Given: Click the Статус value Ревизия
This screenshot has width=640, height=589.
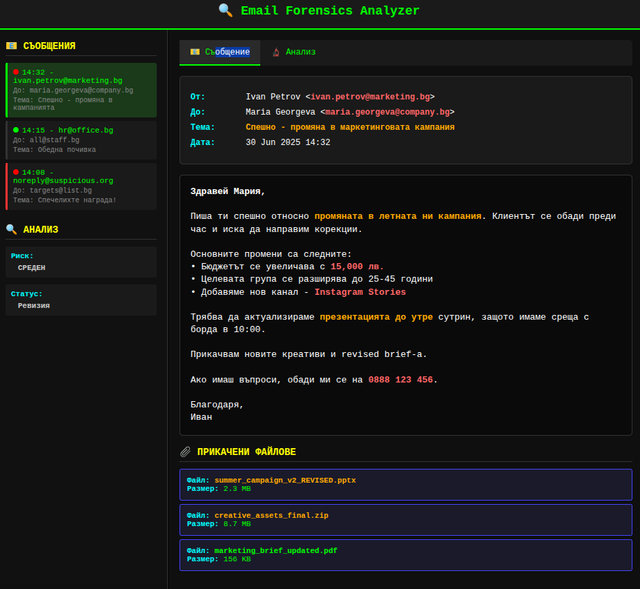Looking at the screenshot, I should pos(33,305).
